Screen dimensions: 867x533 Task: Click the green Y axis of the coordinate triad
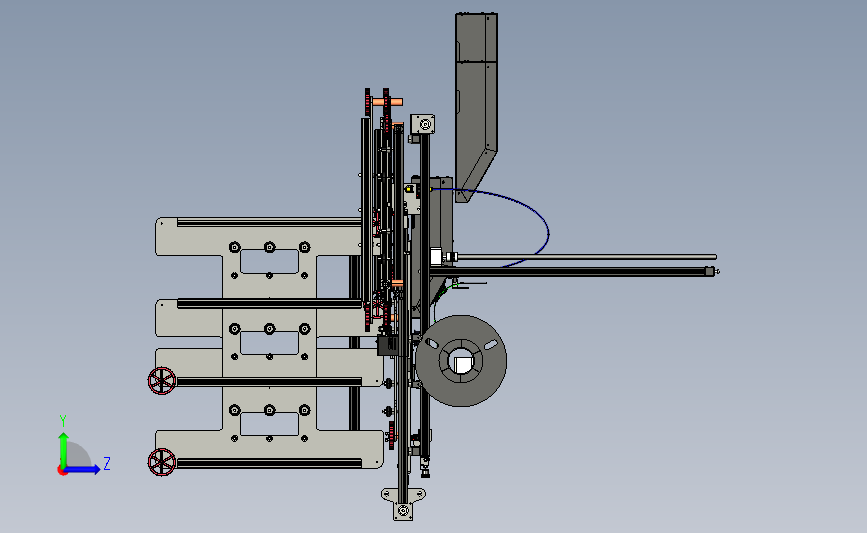click(x=63, y=451)
